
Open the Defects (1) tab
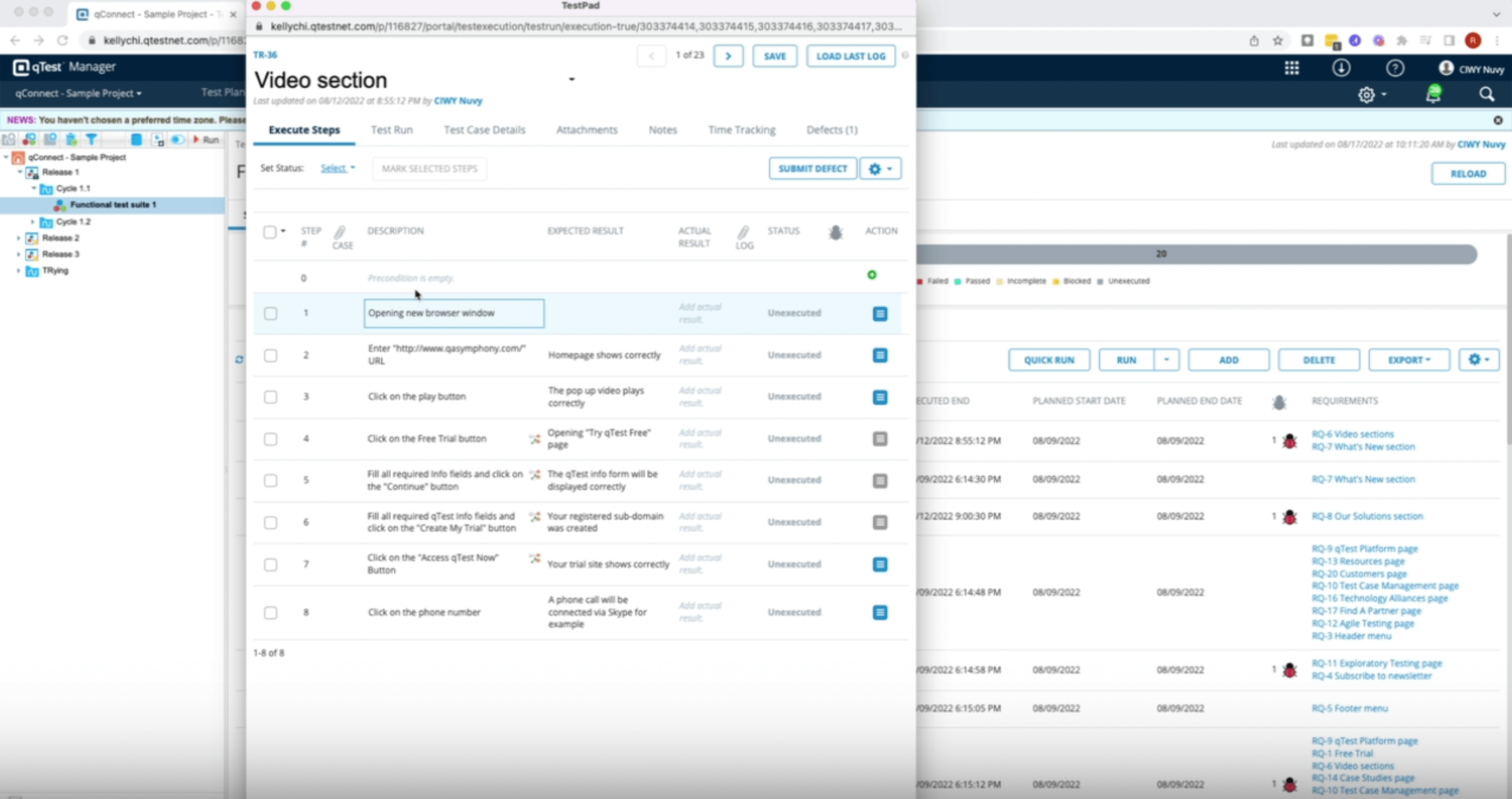tap(831, 130)
